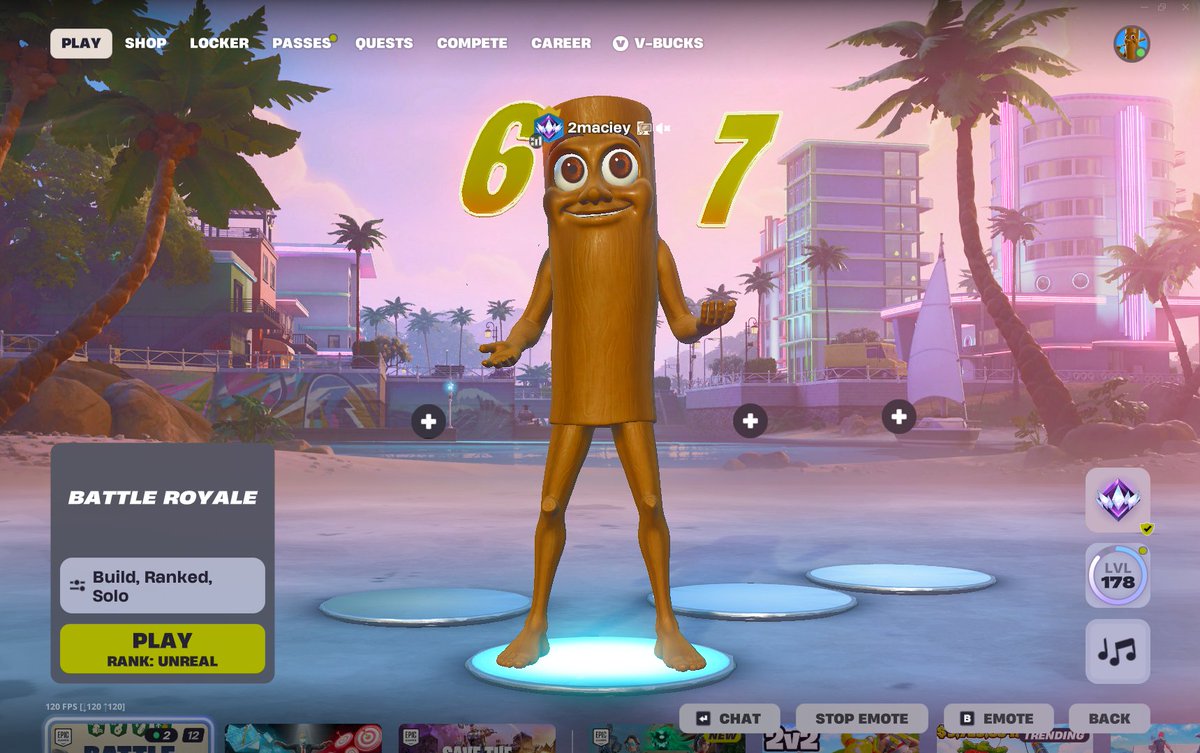Open the player avatar profile menu
This screenshot has height=753, width=1200.
pos(1131,43)
